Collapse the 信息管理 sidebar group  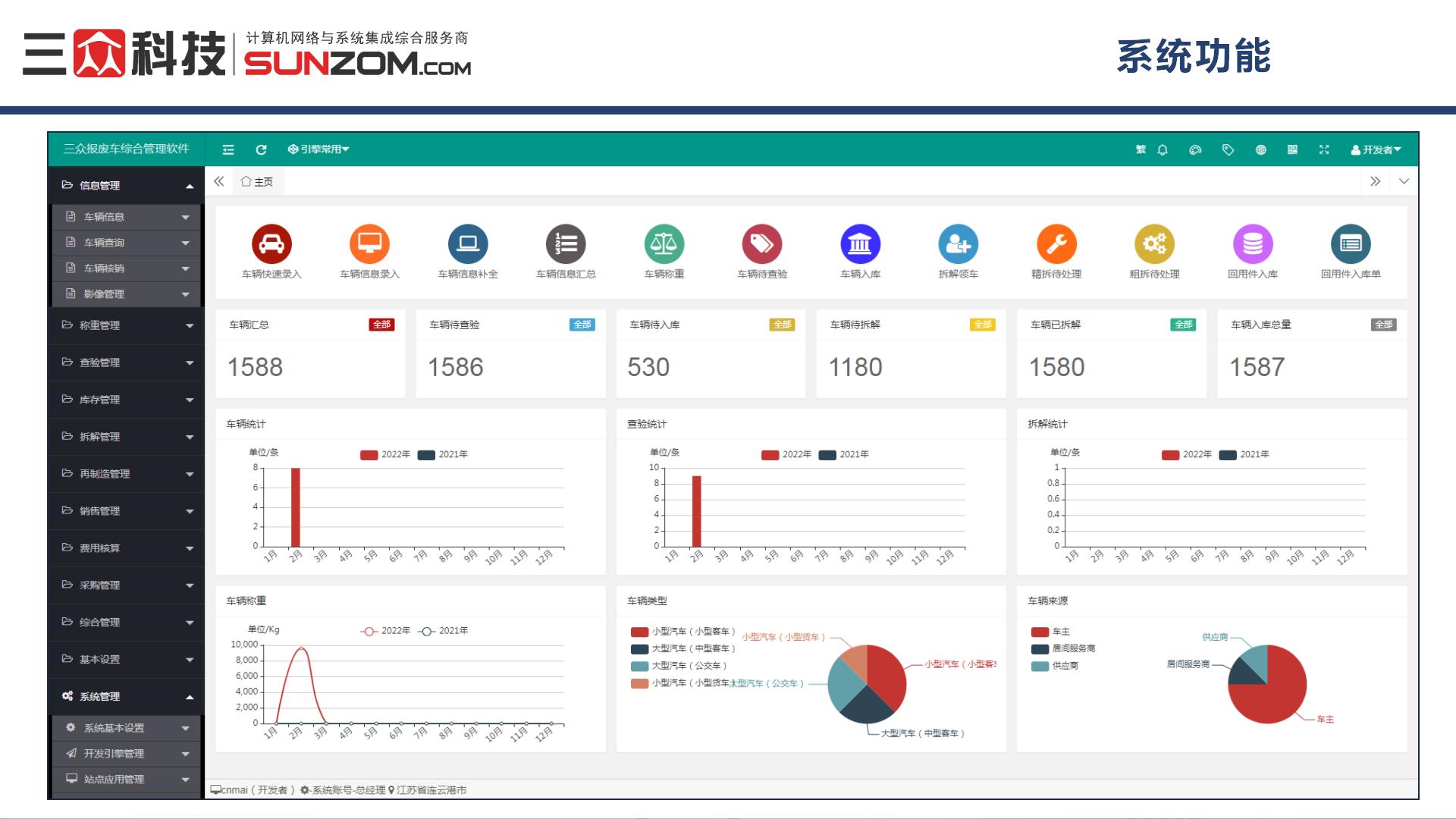click(126, 185)
